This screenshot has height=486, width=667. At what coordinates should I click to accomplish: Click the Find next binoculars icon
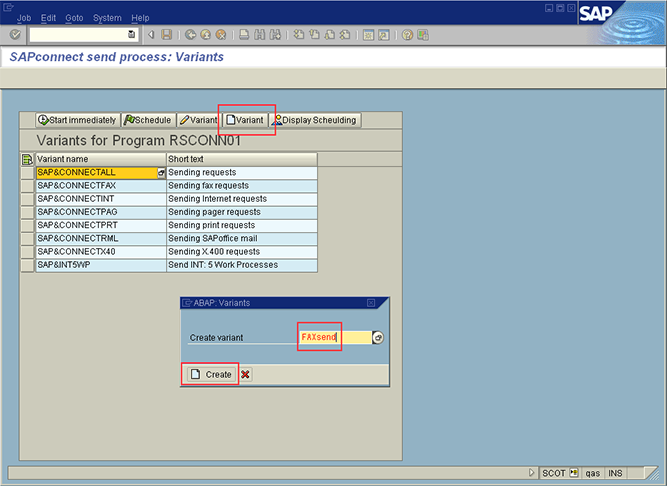275,34
